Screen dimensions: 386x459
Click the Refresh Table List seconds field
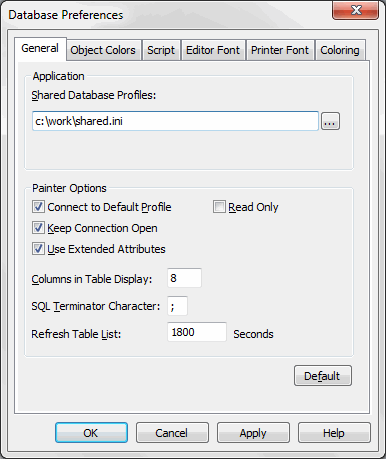coord(197,332)
